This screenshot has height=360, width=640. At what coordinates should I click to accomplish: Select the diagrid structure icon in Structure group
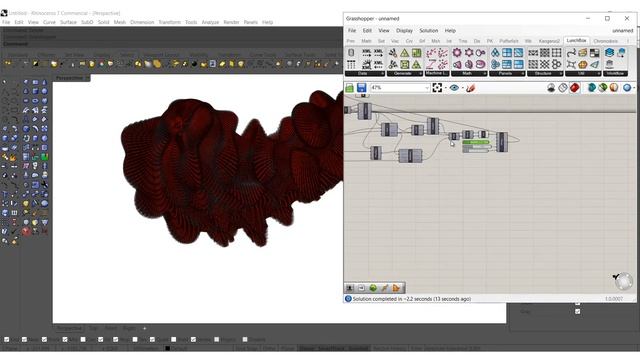pyautogui.click(x=545, y=64)
